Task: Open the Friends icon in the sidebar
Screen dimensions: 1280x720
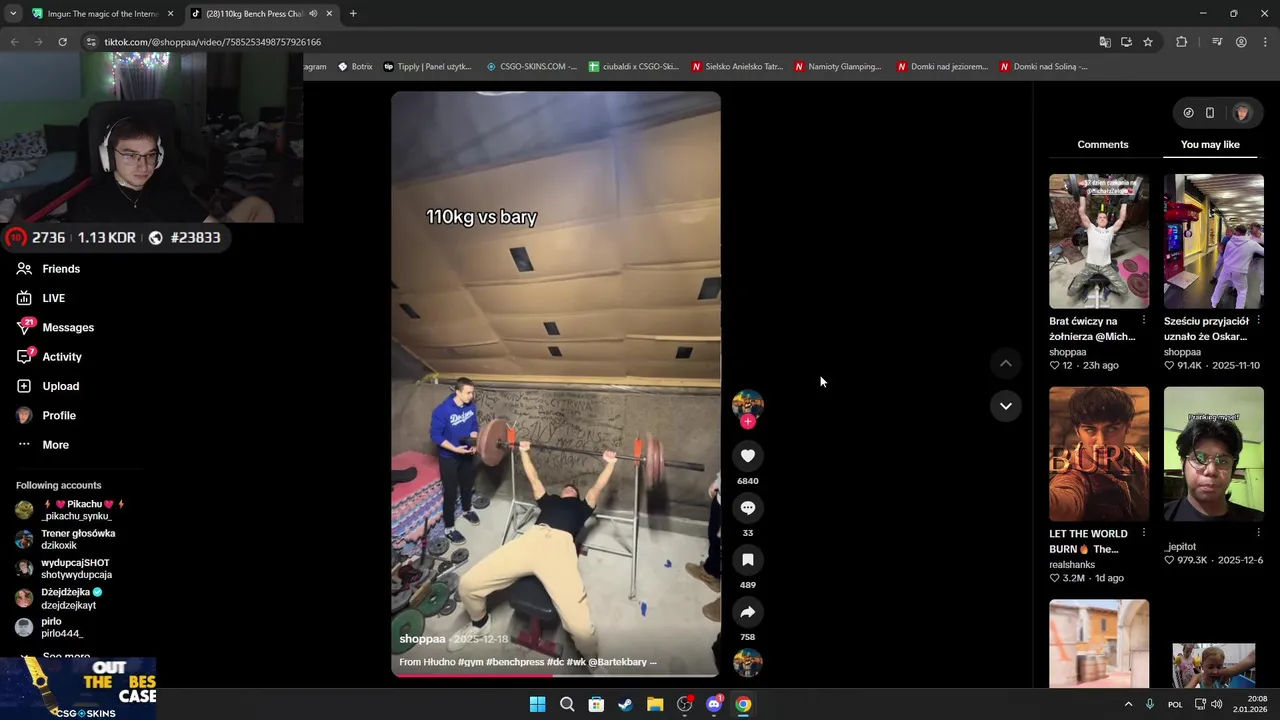Action: [24, 269]
